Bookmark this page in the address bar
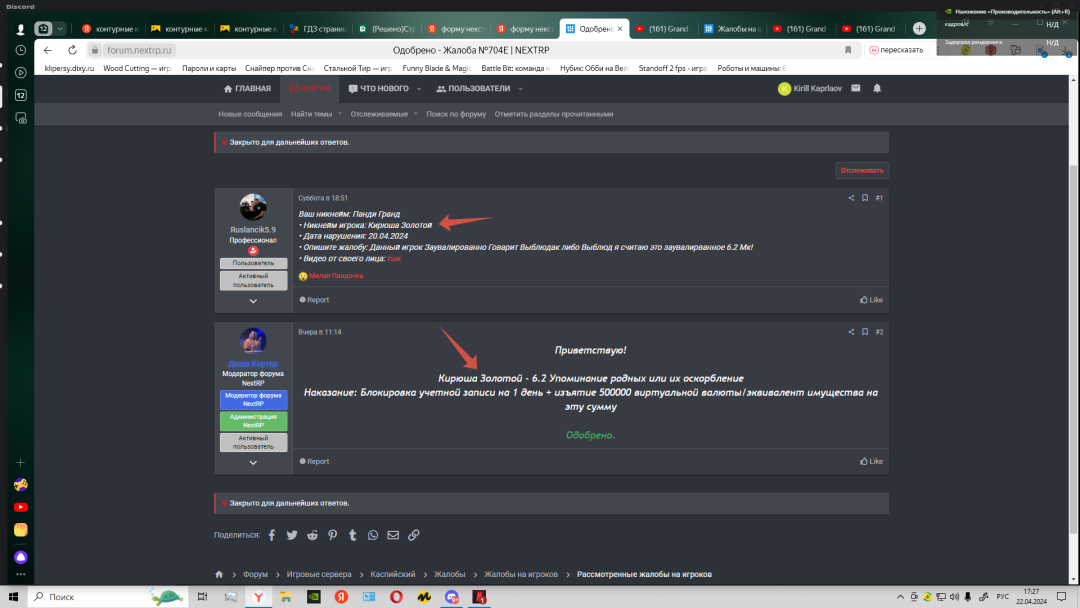Screen dimensions: 1080x608 (848, 50)
